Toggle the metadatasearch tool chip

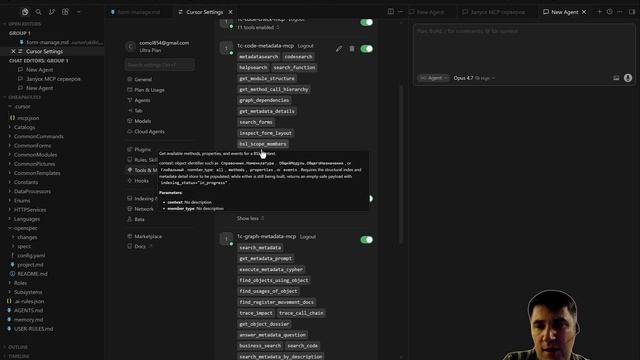click(x=258, y=57)
